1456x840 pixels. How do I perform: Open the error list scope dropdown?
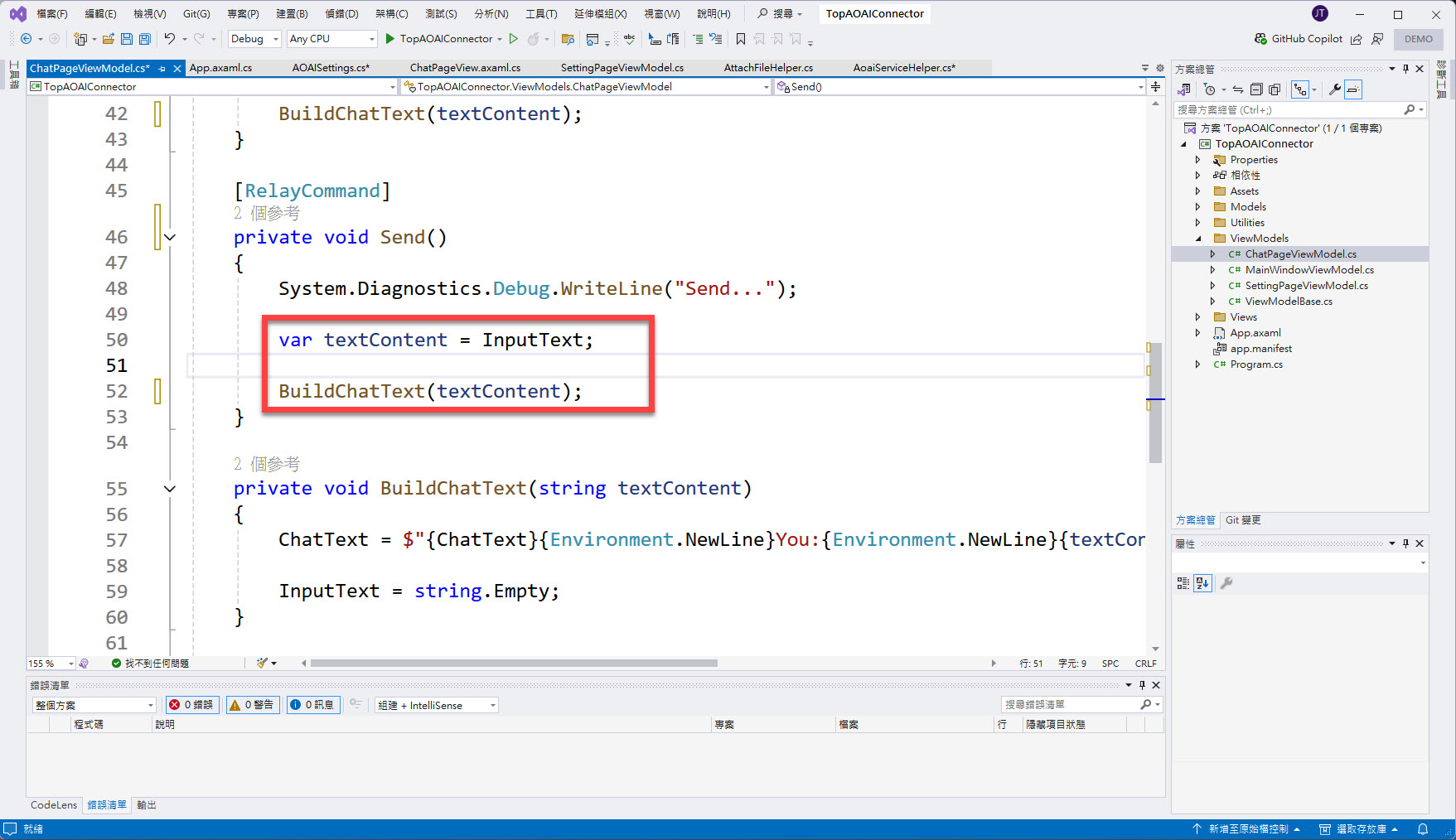tap(94, 705)
